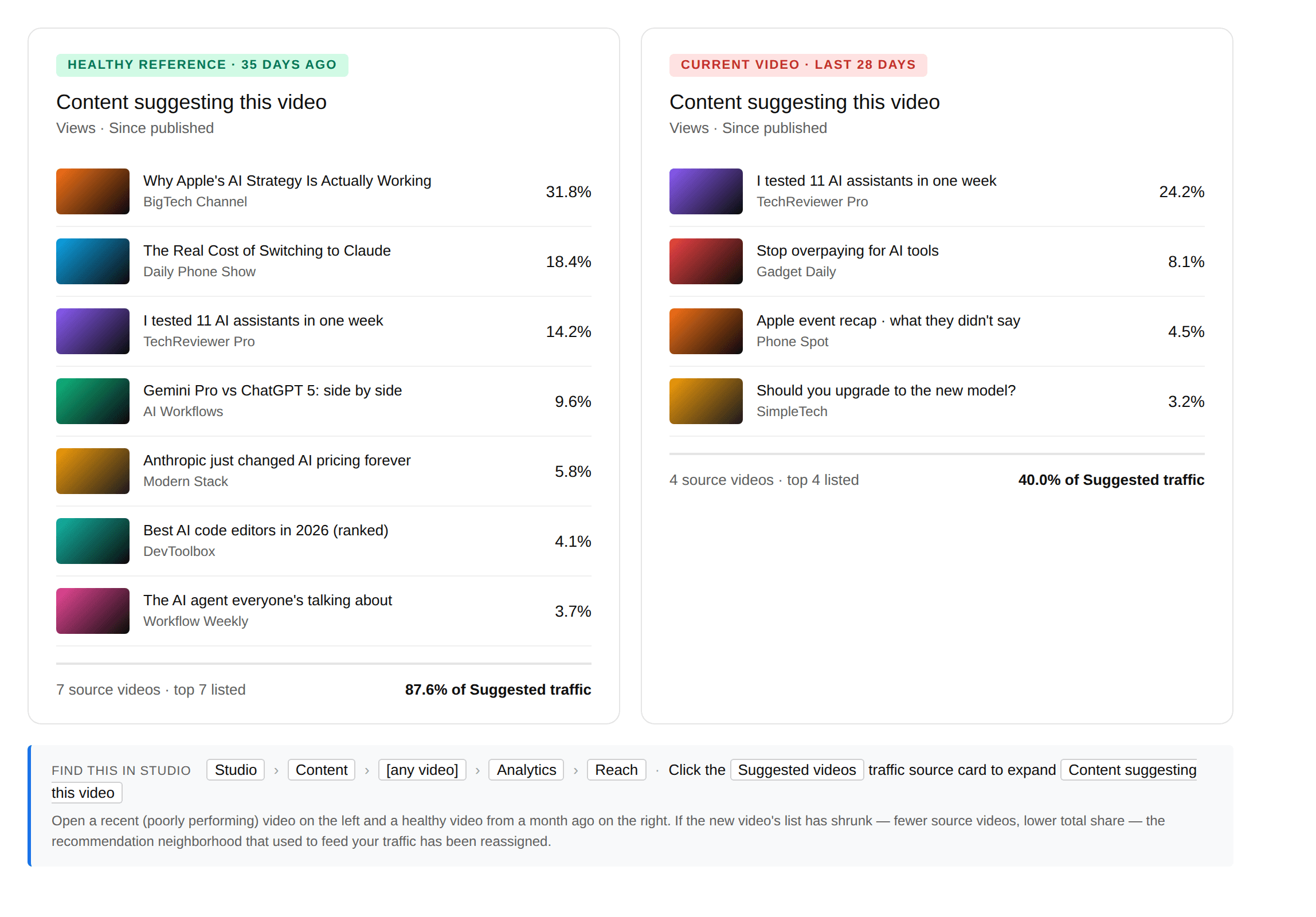Click the Best AI code editors thumbnail
The width and height of the screenshot is (1316, 917).
click(x=93, y=541)
